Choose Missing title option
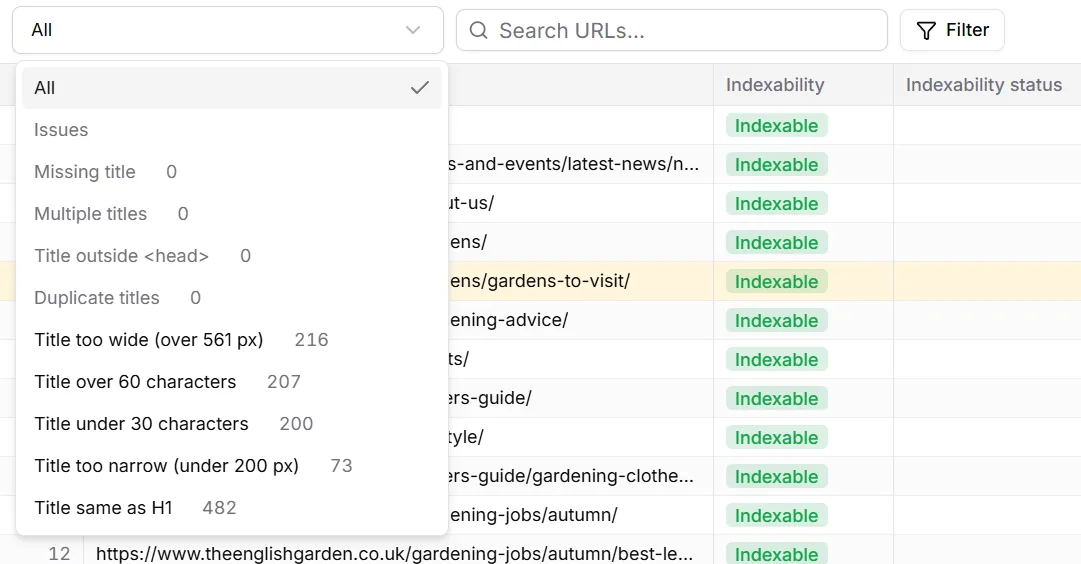 tap(232, 172)
